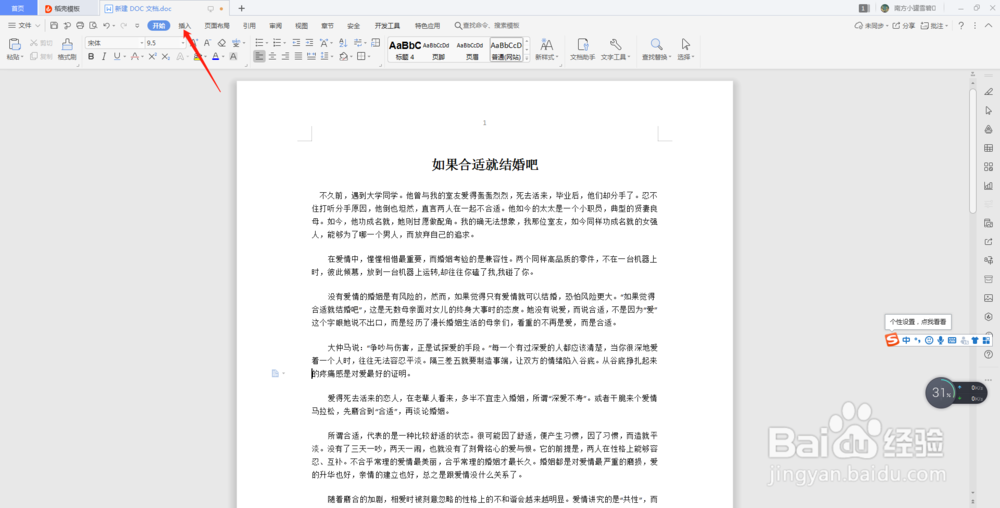Image resolution: width=1000 pixels, height=508 pixels.
Task: Open the Page Layout (页面布局) tab
Action: 217,25
